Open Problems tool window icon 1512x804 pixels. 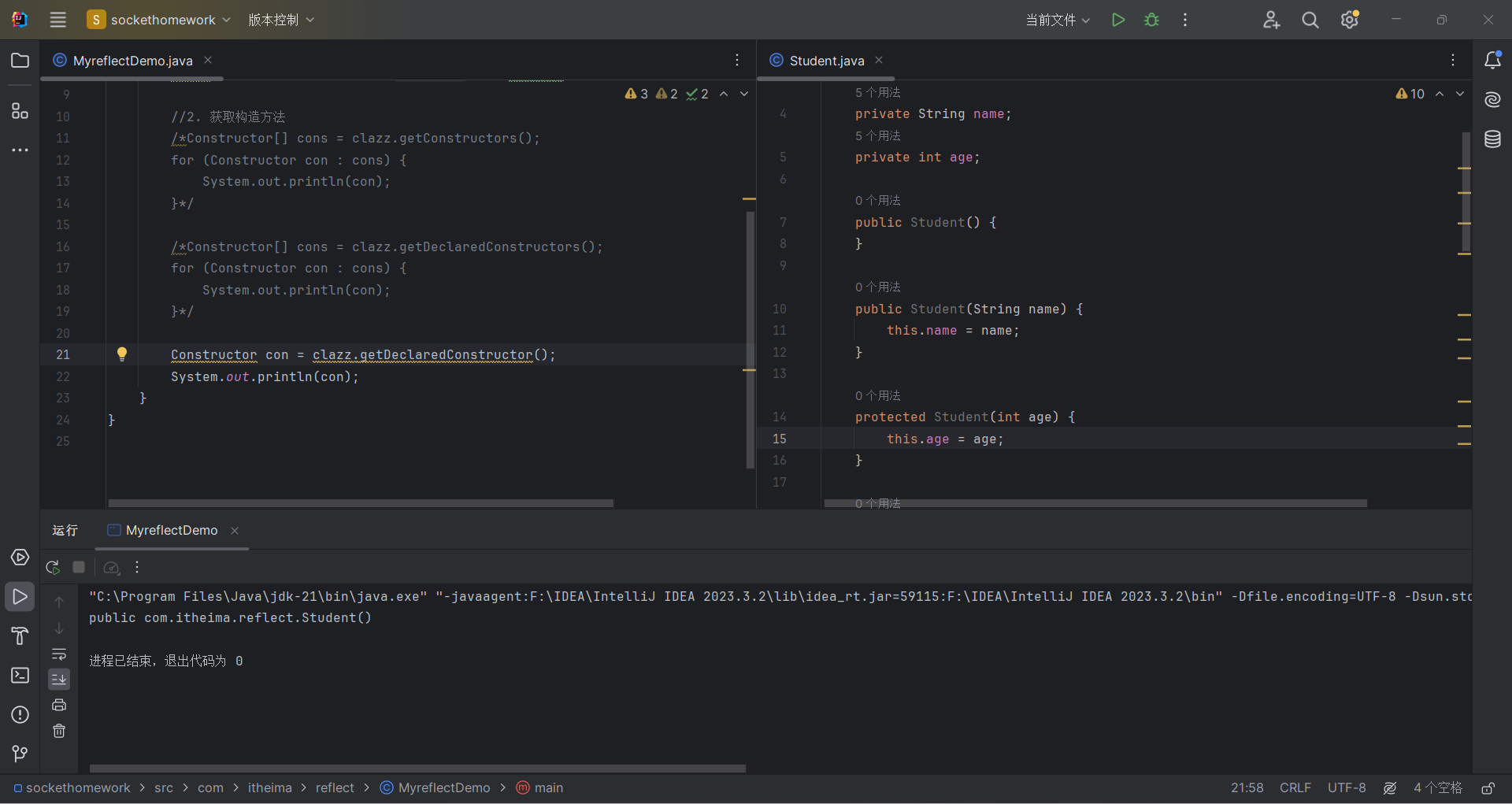(x=20, y=715)
